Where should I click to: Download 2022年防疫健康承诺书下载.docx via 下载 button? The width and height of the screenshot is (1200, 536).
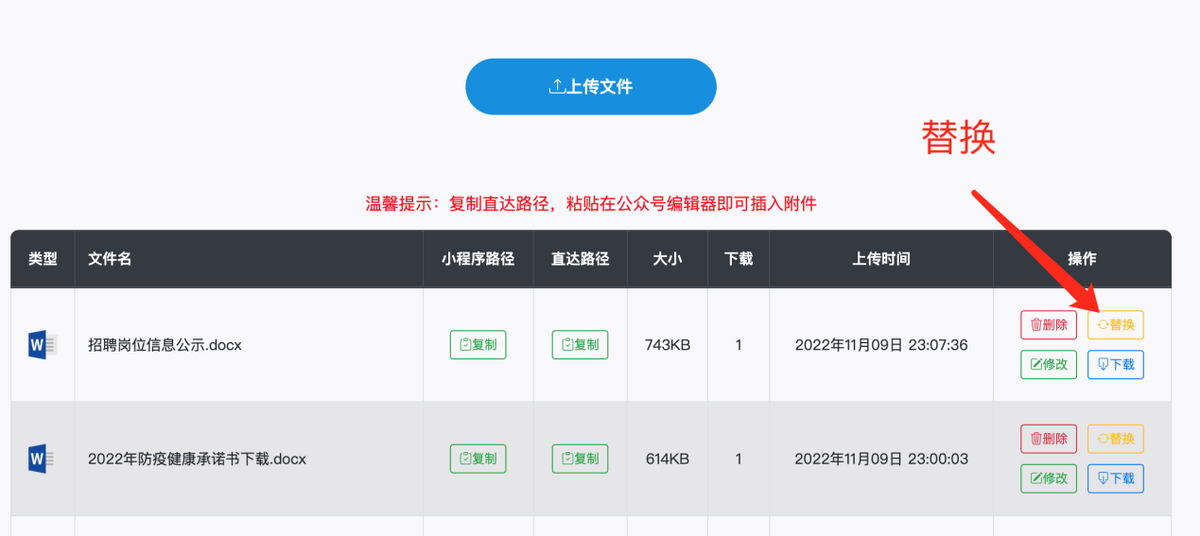(x=1116, y=479)
